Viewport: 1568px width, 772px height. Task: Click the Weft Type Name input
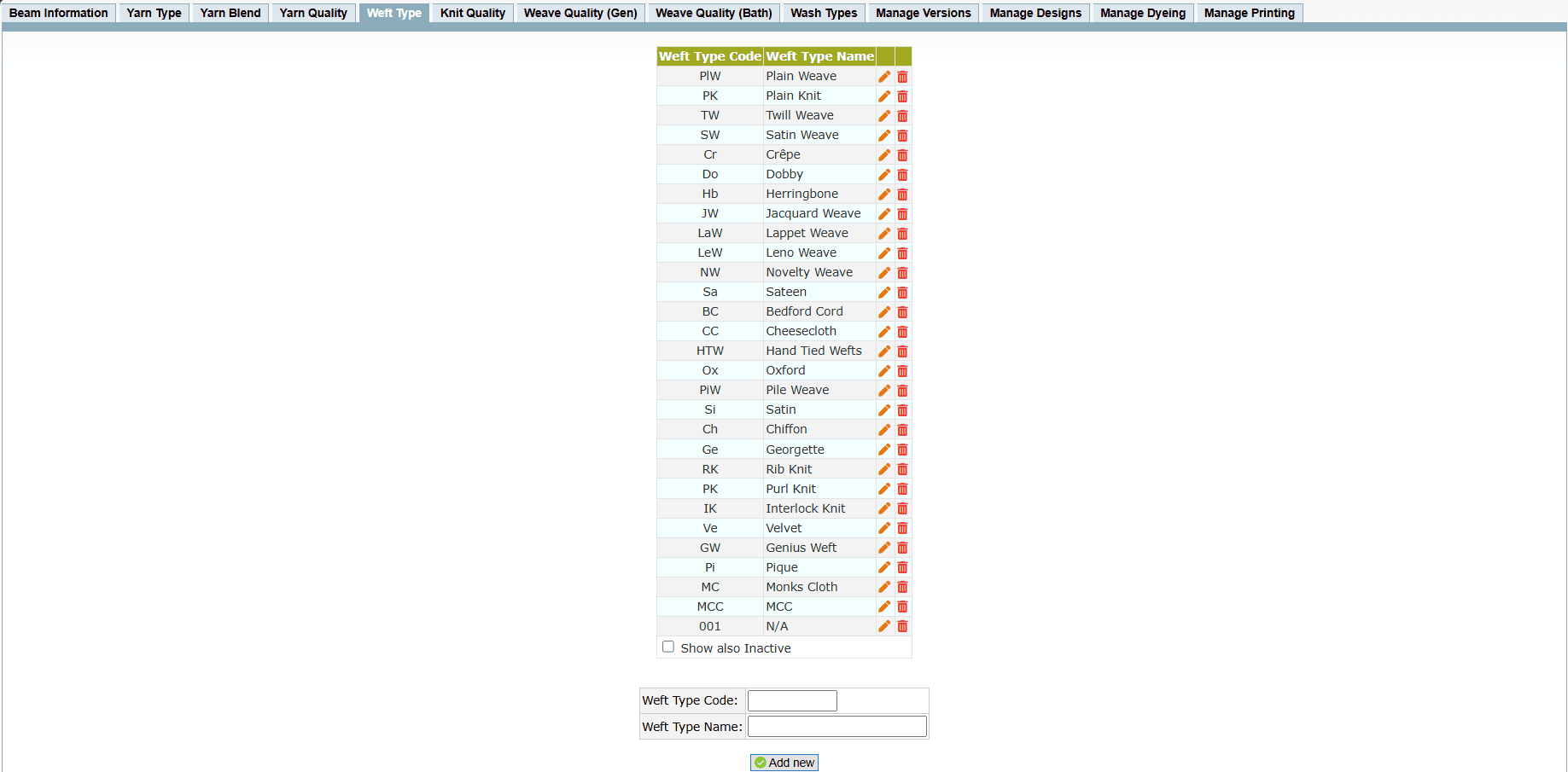click(x=836, y=727)
